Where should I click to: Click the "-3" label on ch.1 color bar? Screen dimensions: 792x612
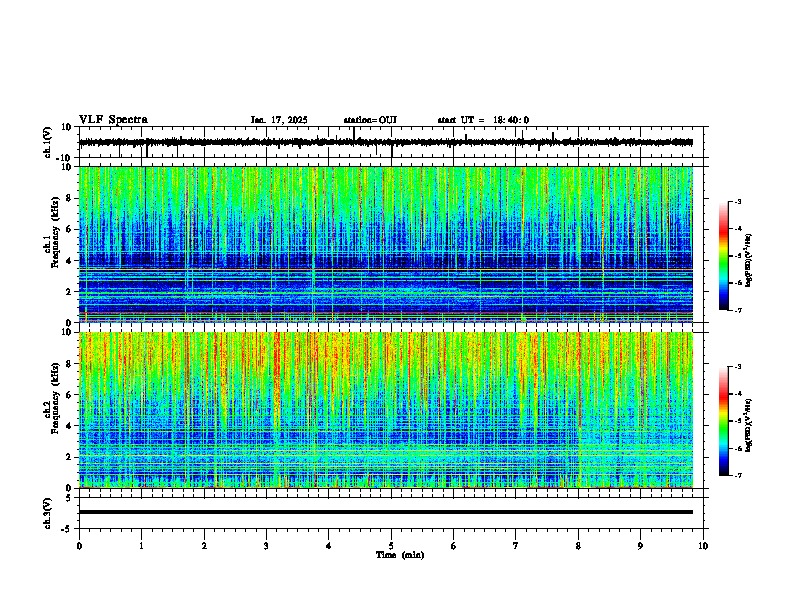[738, 201]
